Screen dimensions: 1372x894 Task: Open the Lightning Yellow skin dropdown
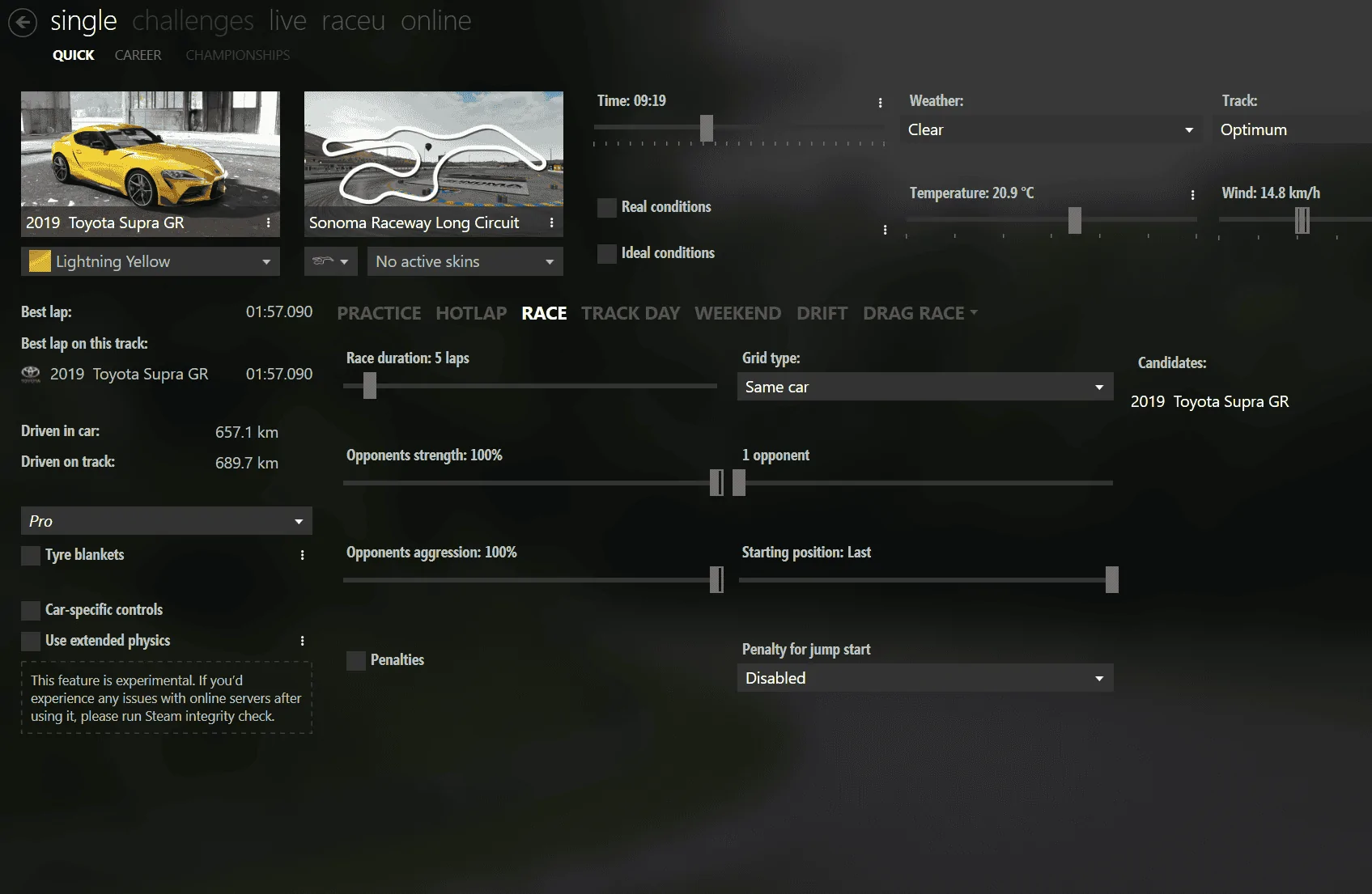coord(151,261)
